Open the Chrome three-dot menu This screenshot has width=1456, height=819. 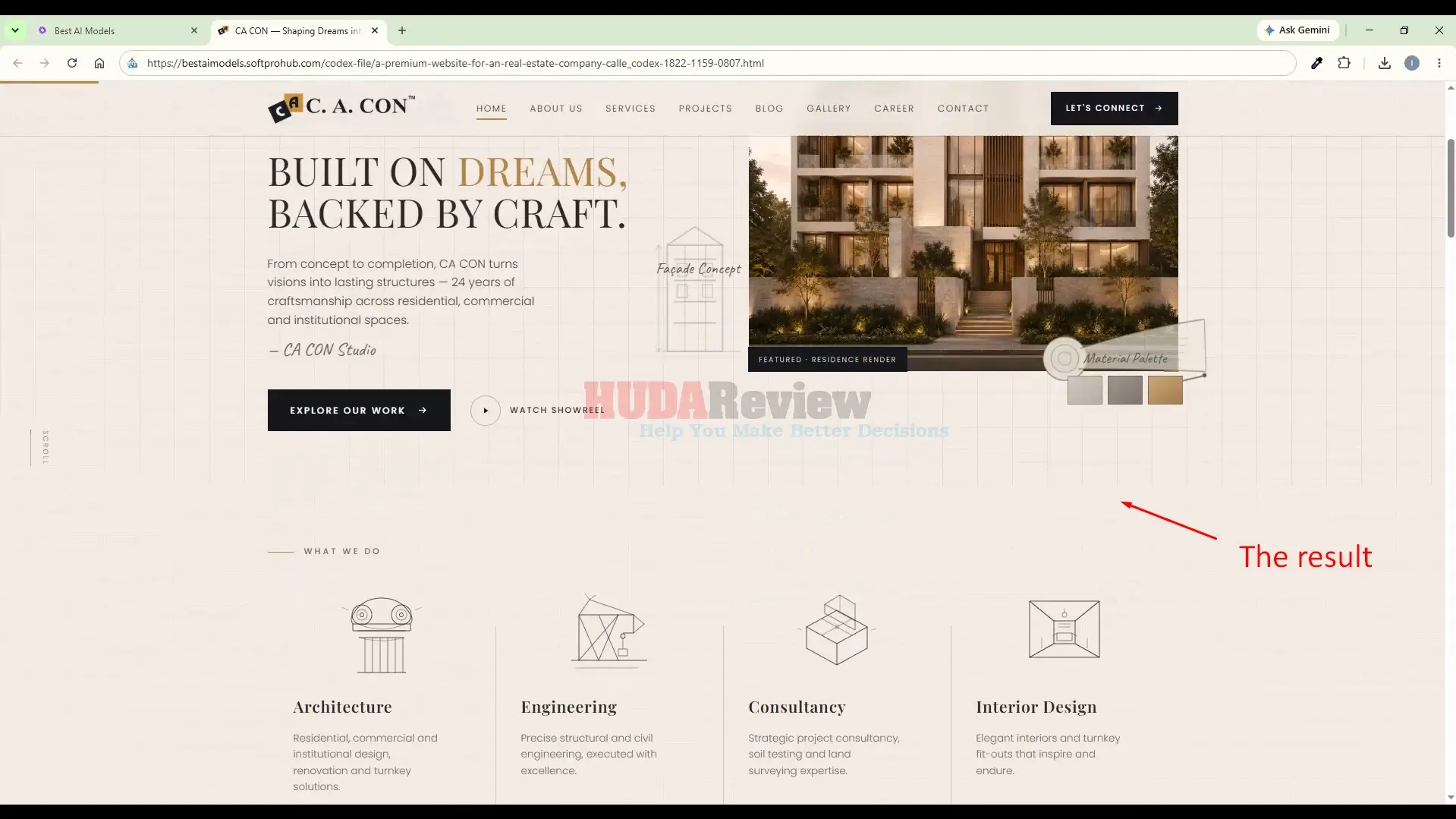[1439, 63]
